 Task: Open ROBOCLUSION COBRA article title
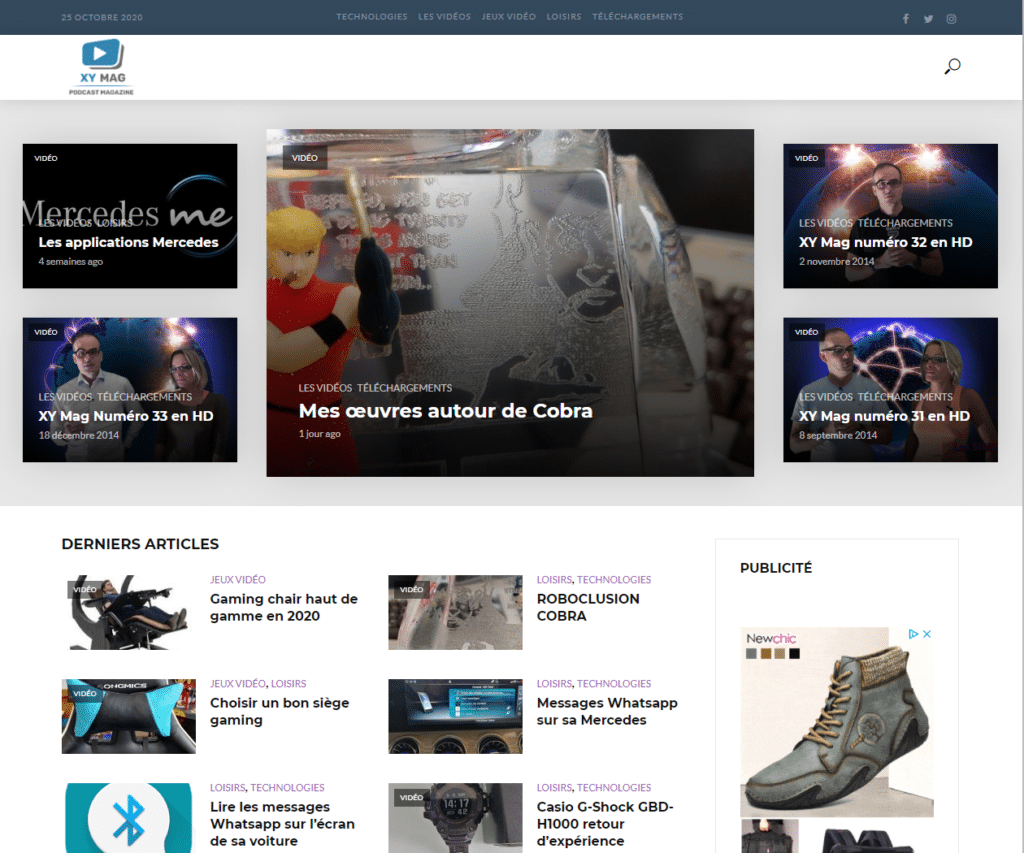588,607
